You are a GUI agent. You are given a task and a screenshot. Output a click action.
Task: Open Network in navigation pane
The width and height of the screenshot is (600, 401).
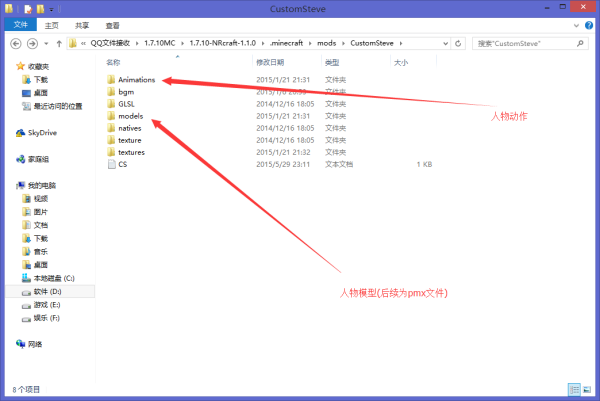[x=29, y=344]
